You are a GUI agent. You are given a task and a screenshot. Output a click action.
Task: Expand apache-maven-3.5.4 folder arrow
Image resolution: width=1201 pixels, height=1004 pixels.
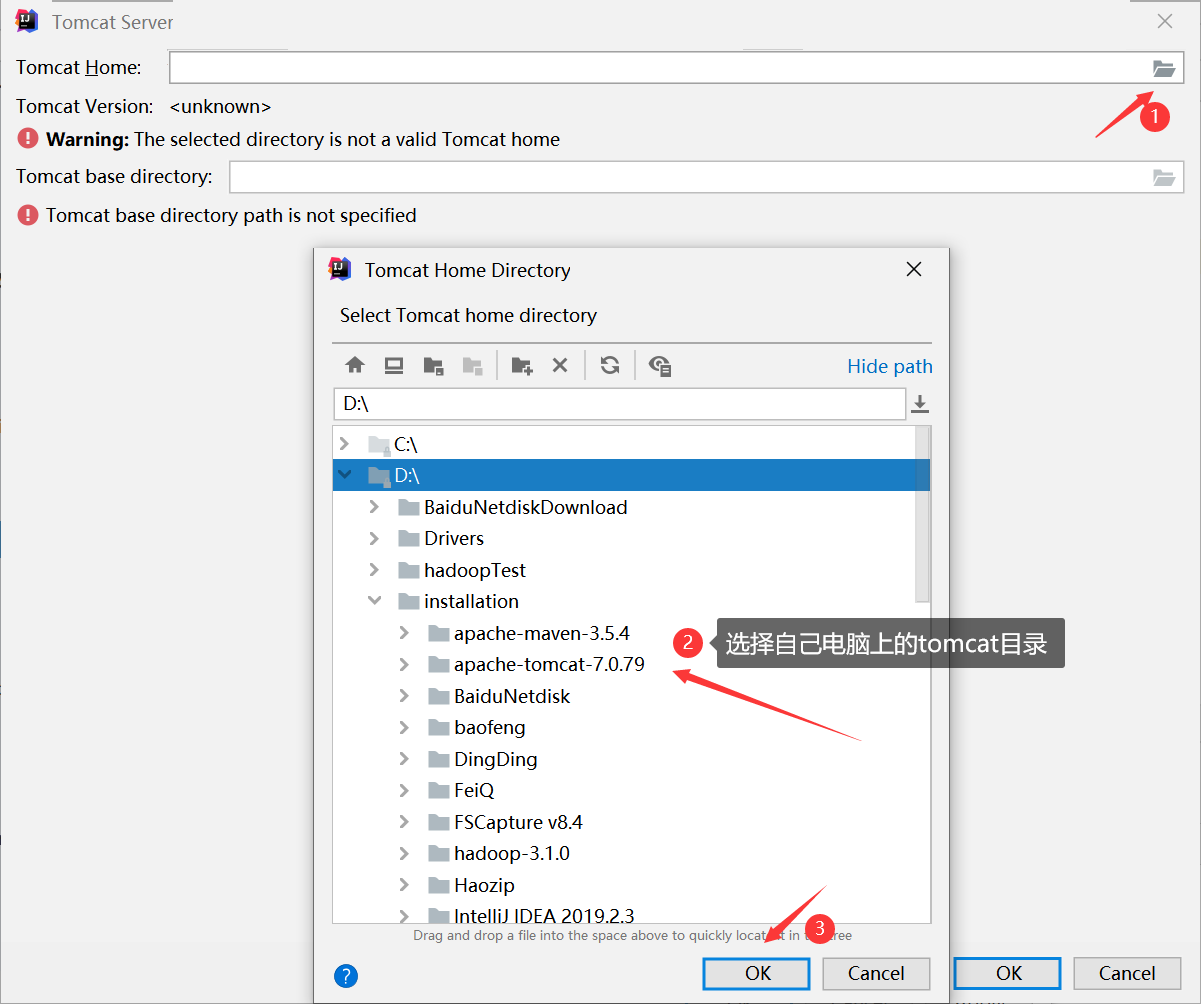(x=404, y=633)
